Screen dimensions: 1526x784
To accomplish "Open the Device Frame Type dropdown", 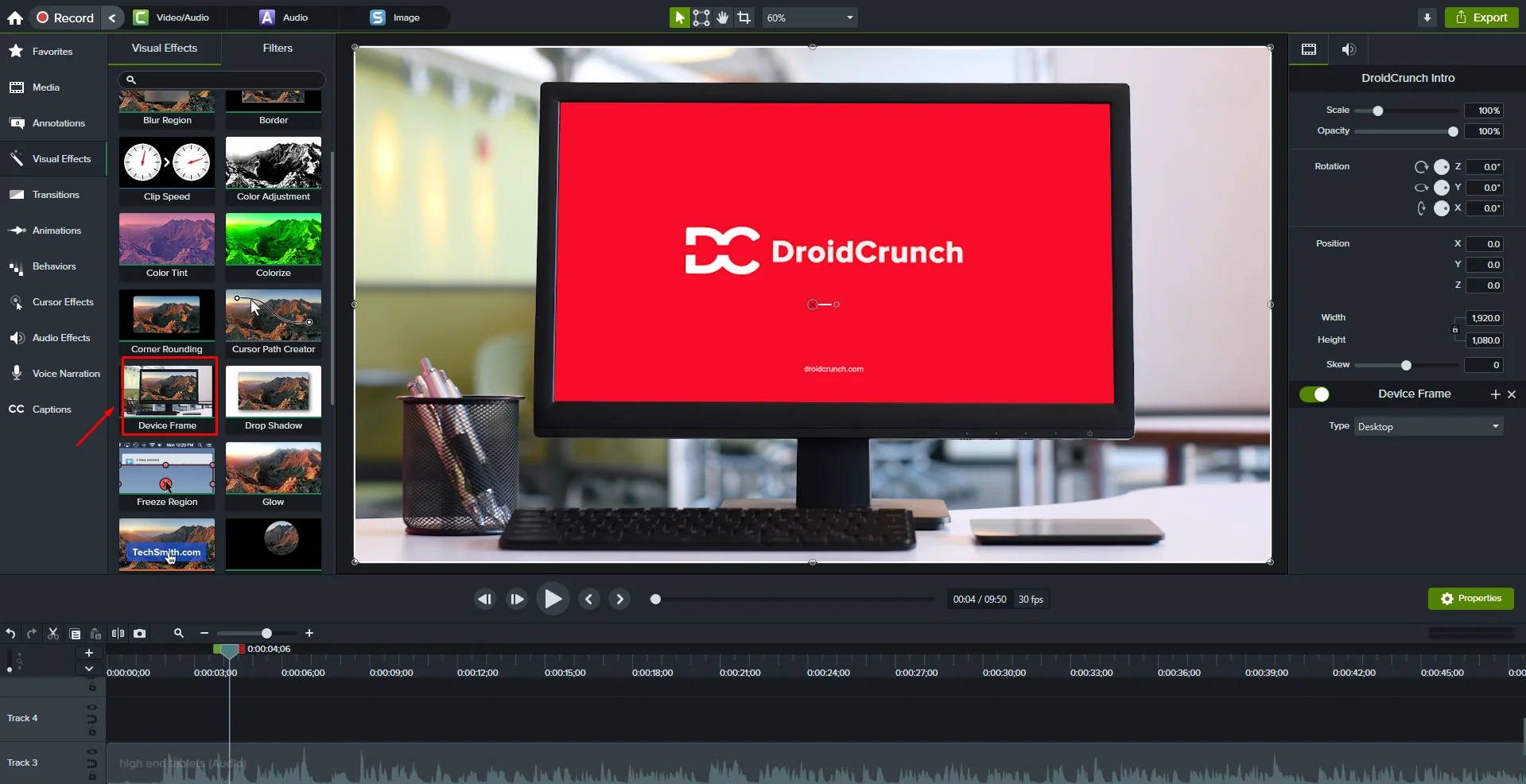I will 1428,427.
